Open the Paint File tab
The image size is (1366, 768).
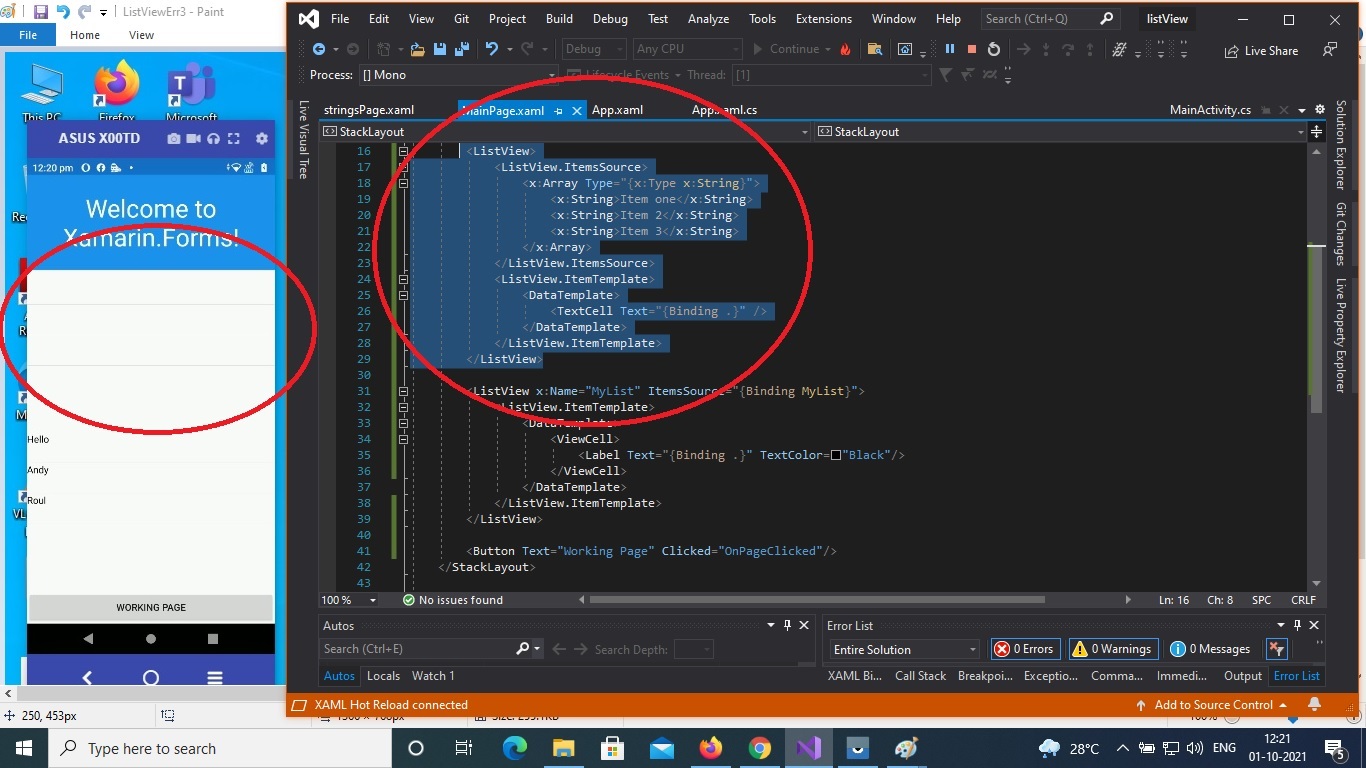(x=28, y=34)
